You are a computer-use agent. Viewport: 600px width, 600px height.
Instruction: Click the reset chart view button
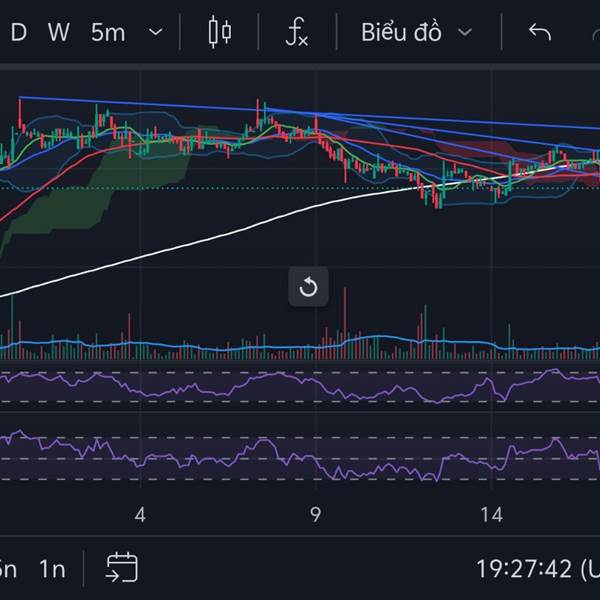tap(308, 287)
